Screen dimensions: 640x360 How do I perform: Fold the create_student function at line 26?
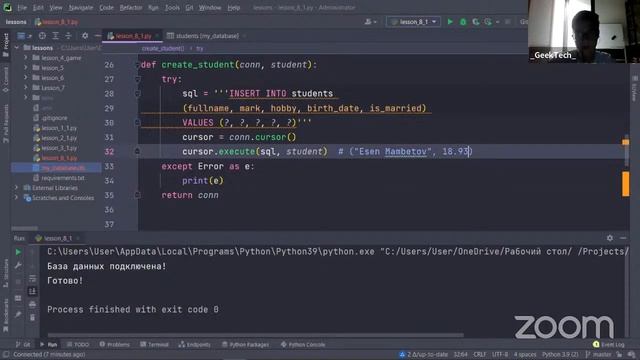point(138,65)
